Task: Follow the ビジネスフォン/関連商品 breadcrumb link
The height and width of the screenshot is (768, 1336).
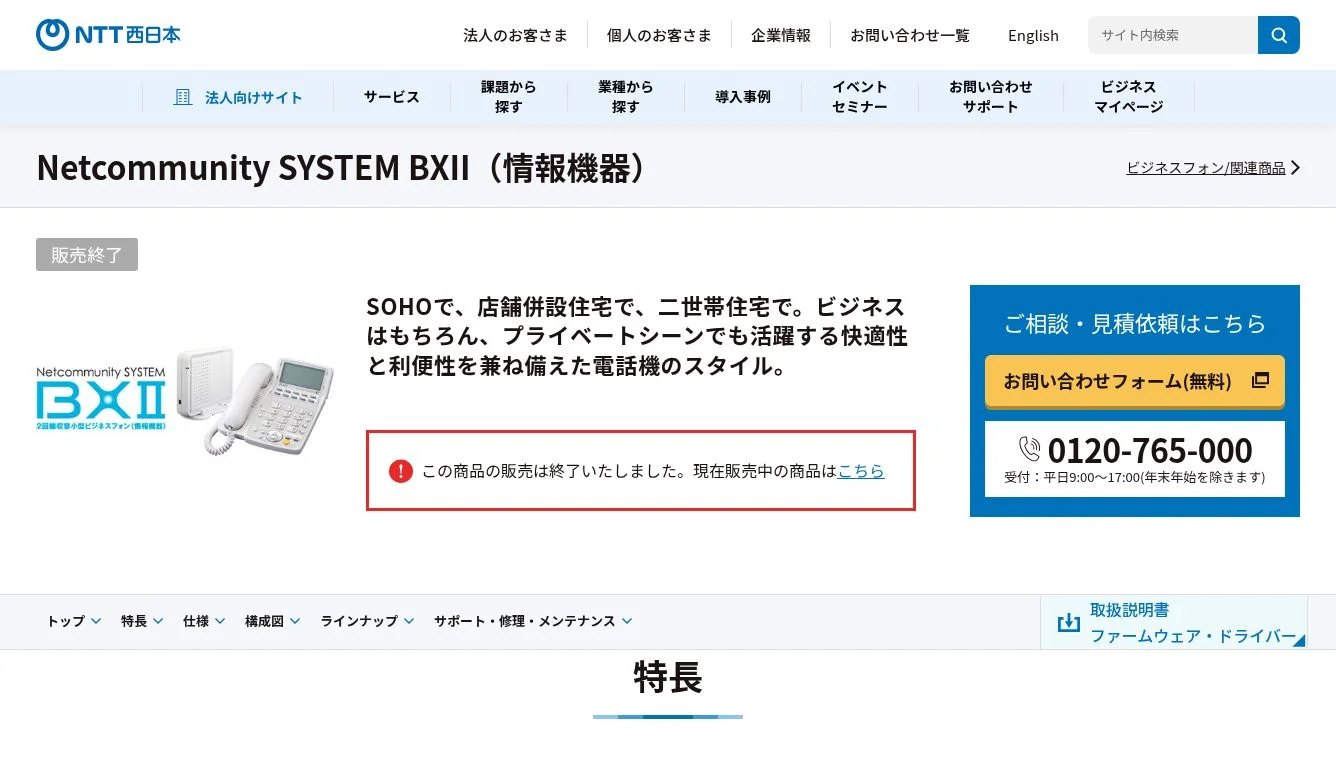Action: pos(1206,168)
